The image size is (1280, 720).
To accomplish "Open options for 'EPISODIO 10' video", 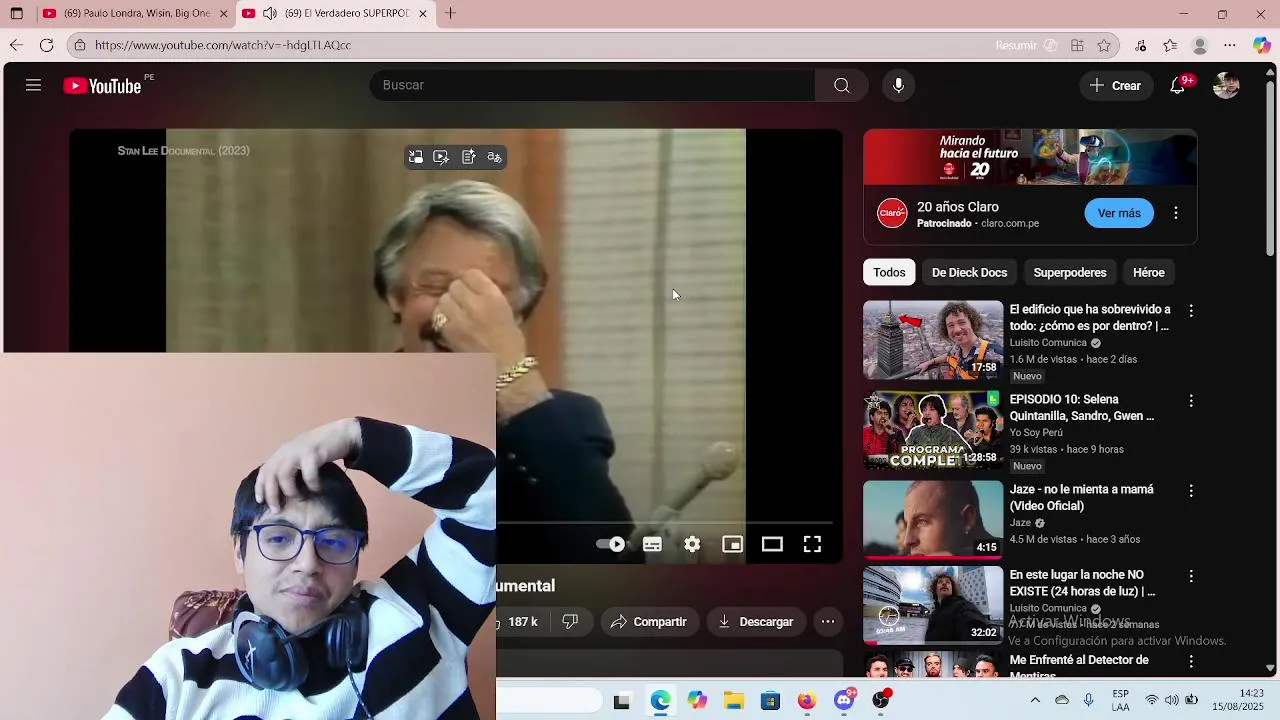I will [1191, 401].
